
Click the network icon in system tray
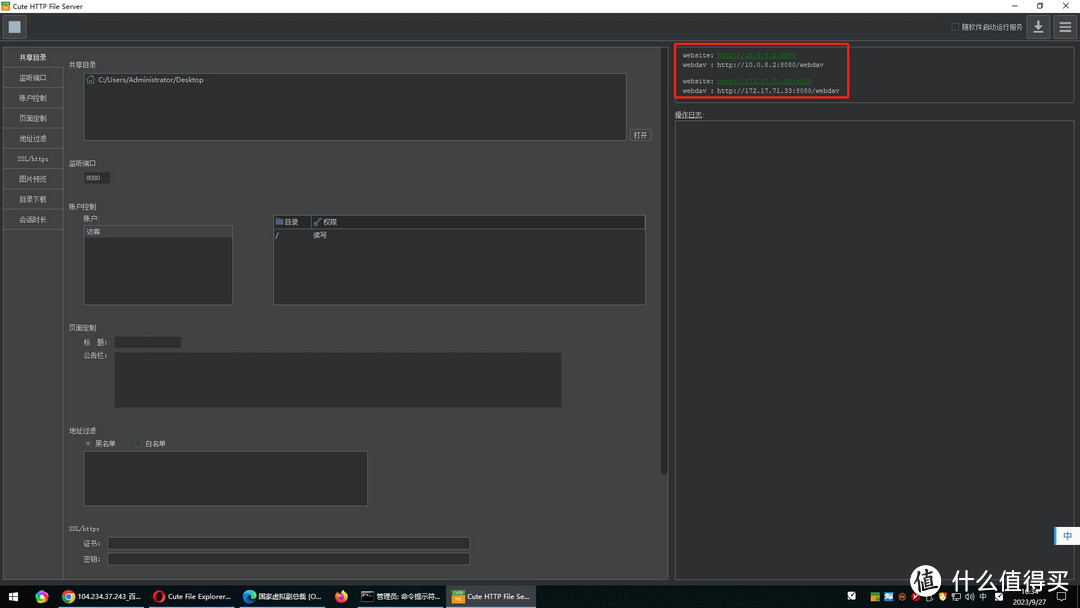[x=956, y=596]
